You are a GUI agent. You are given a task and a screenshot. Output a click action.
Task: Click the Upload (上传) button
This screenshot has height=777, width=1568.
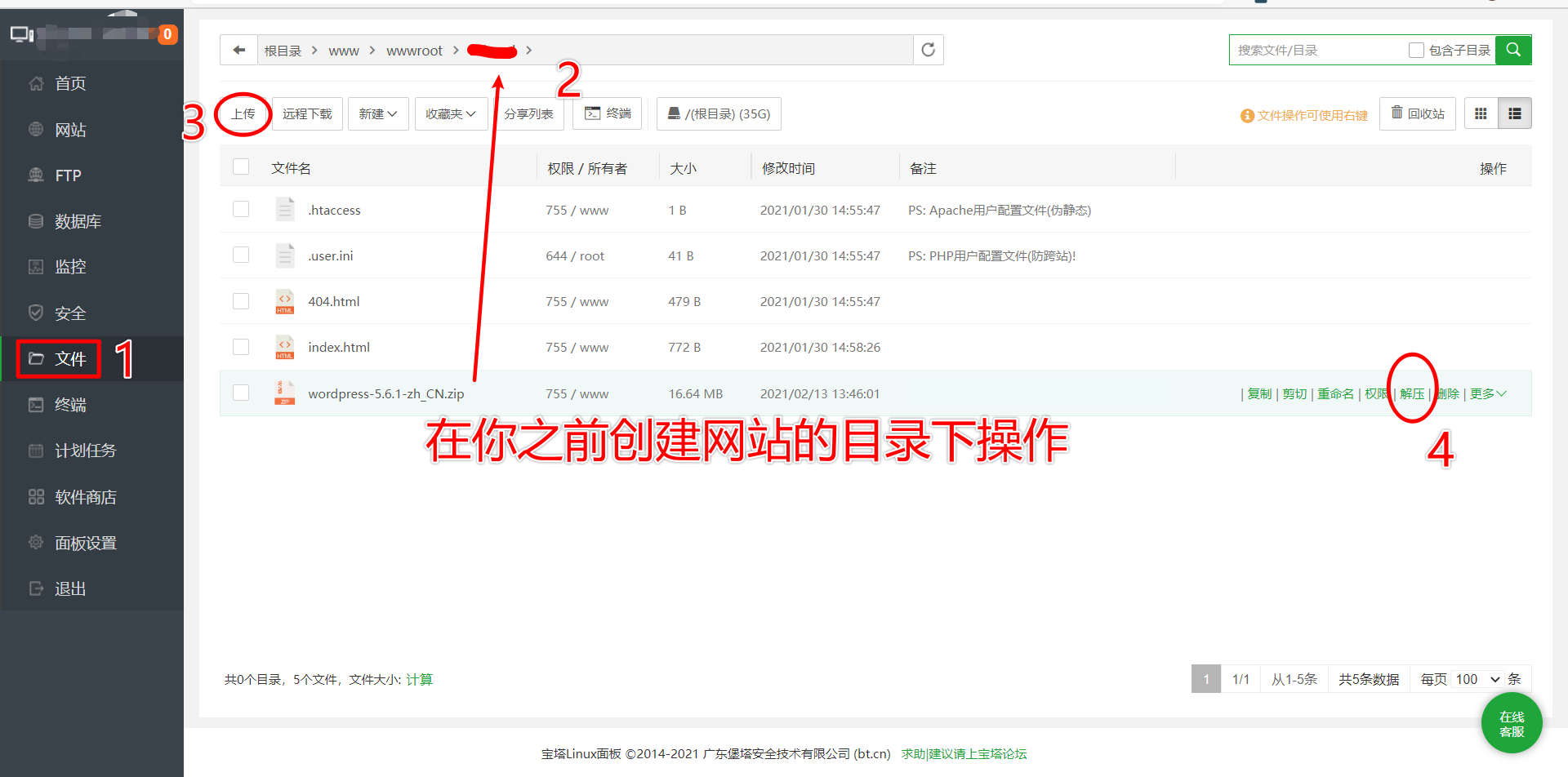pyautogui.click(x=243, y=114)
